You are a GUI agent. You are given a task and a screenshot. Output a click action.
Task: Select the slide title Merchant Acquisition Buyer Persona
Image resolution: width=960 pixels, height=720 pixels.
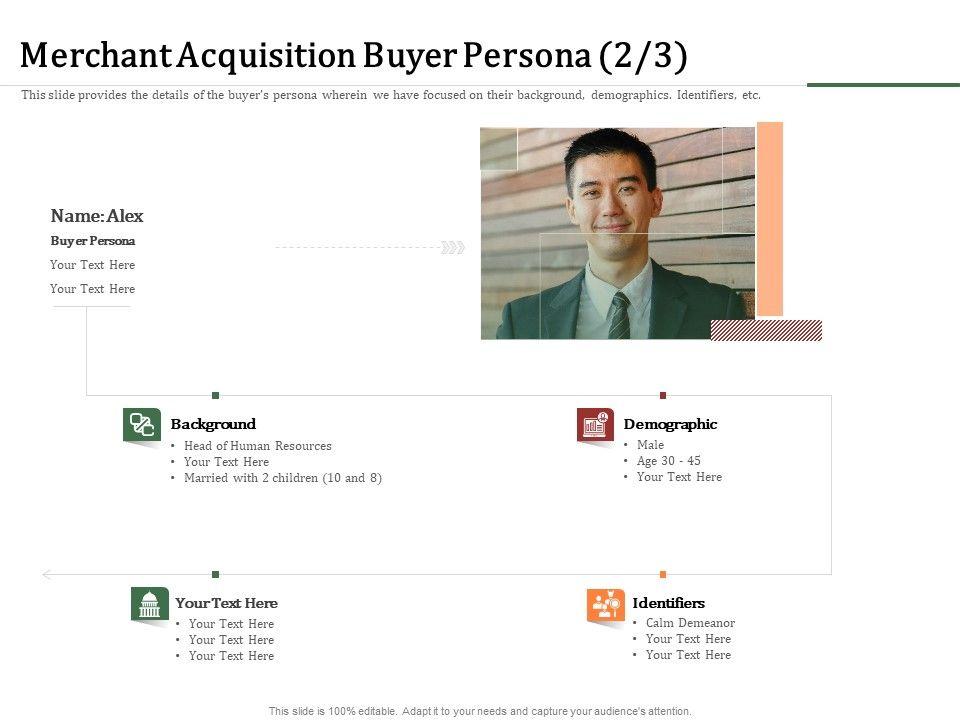(354, 56)
